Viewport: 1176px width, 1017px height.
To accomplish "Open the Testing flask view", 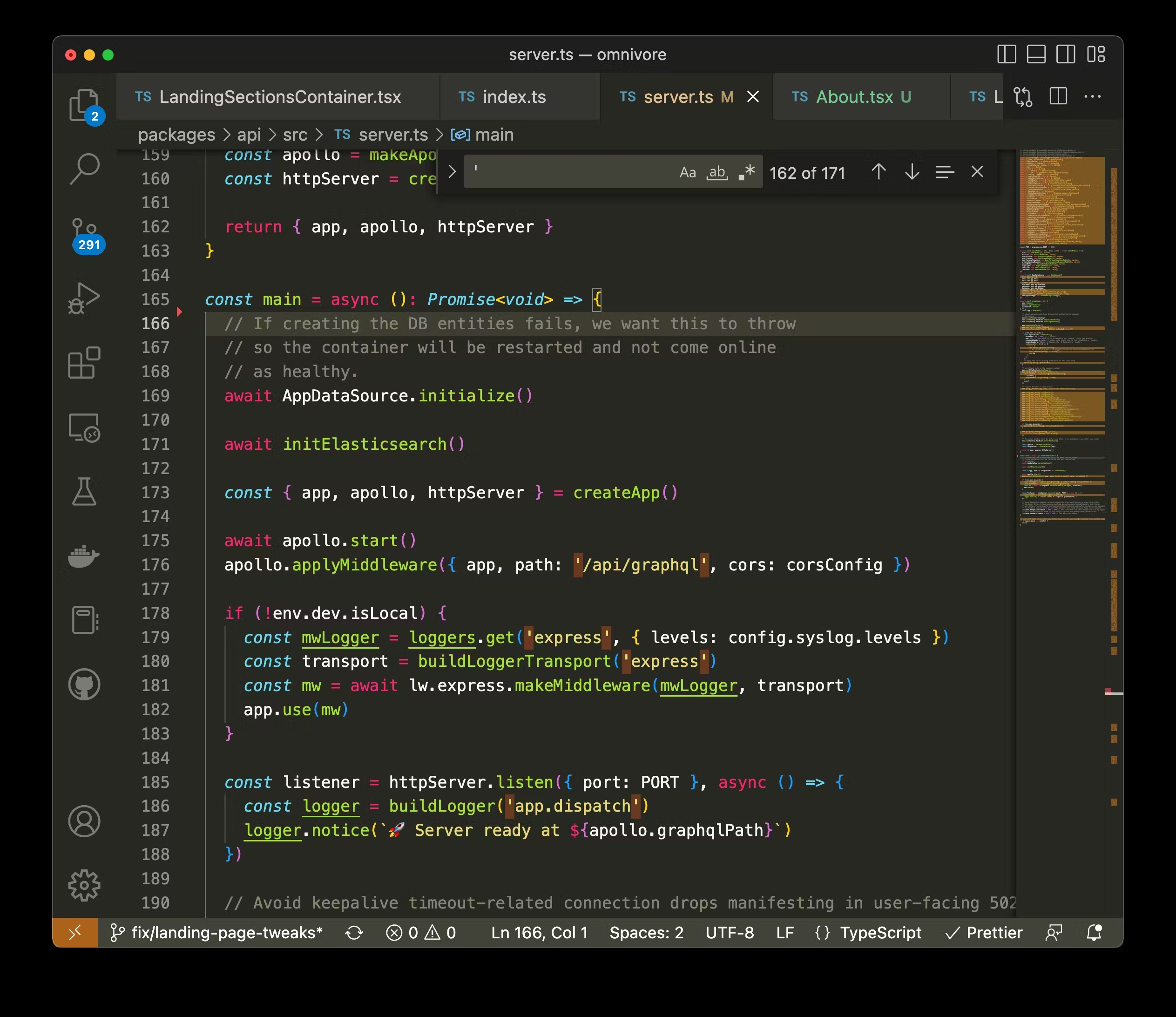I will pos(84,491).
